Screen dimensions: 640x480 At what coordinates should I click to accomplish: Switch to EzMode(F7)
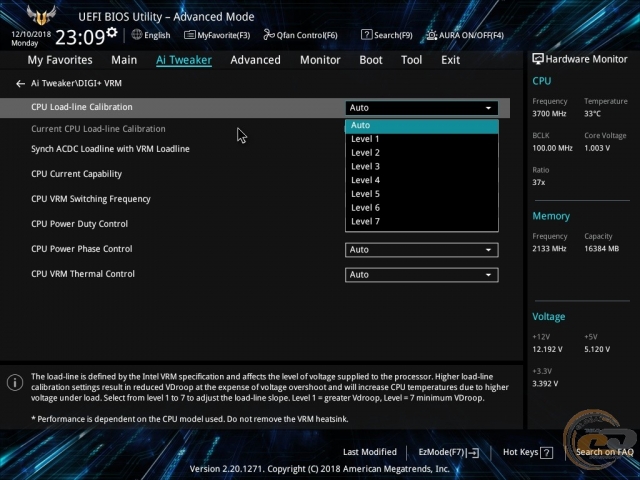click(x=449, y=452)
